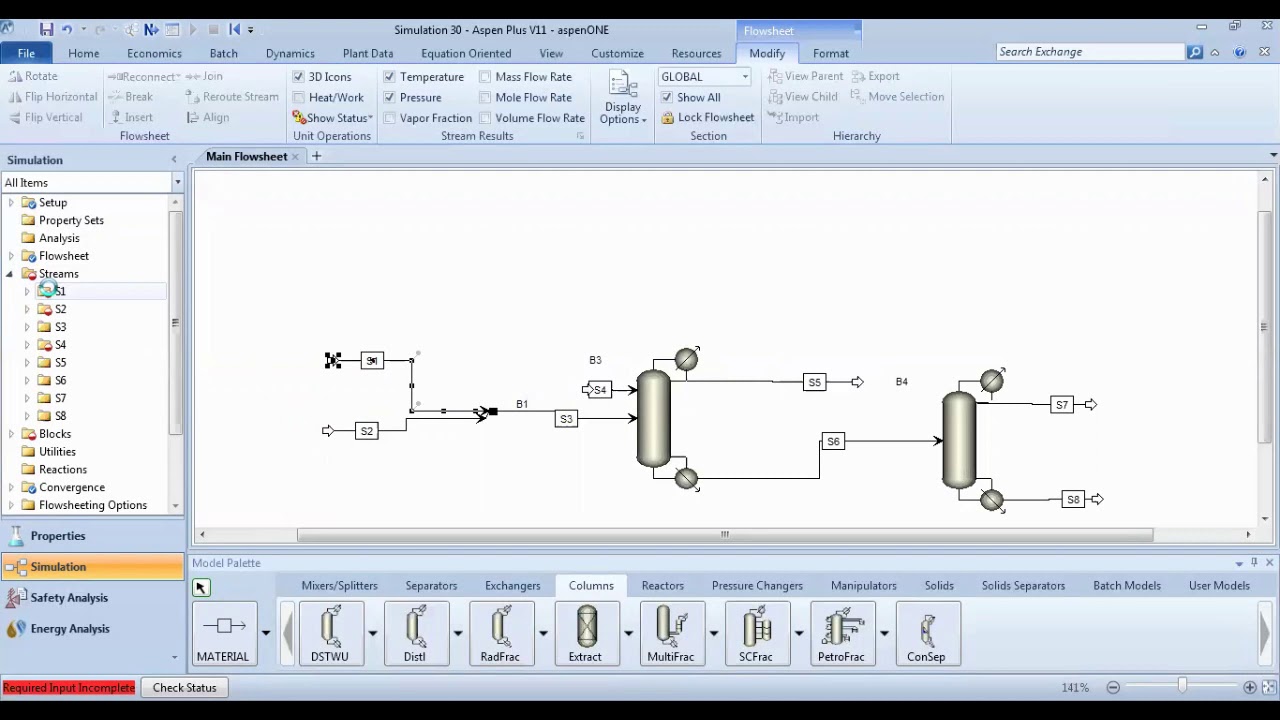Viewport: 1280px width, 720px height.
Task: Select the Distl column model icon
Action: [415, 633]
